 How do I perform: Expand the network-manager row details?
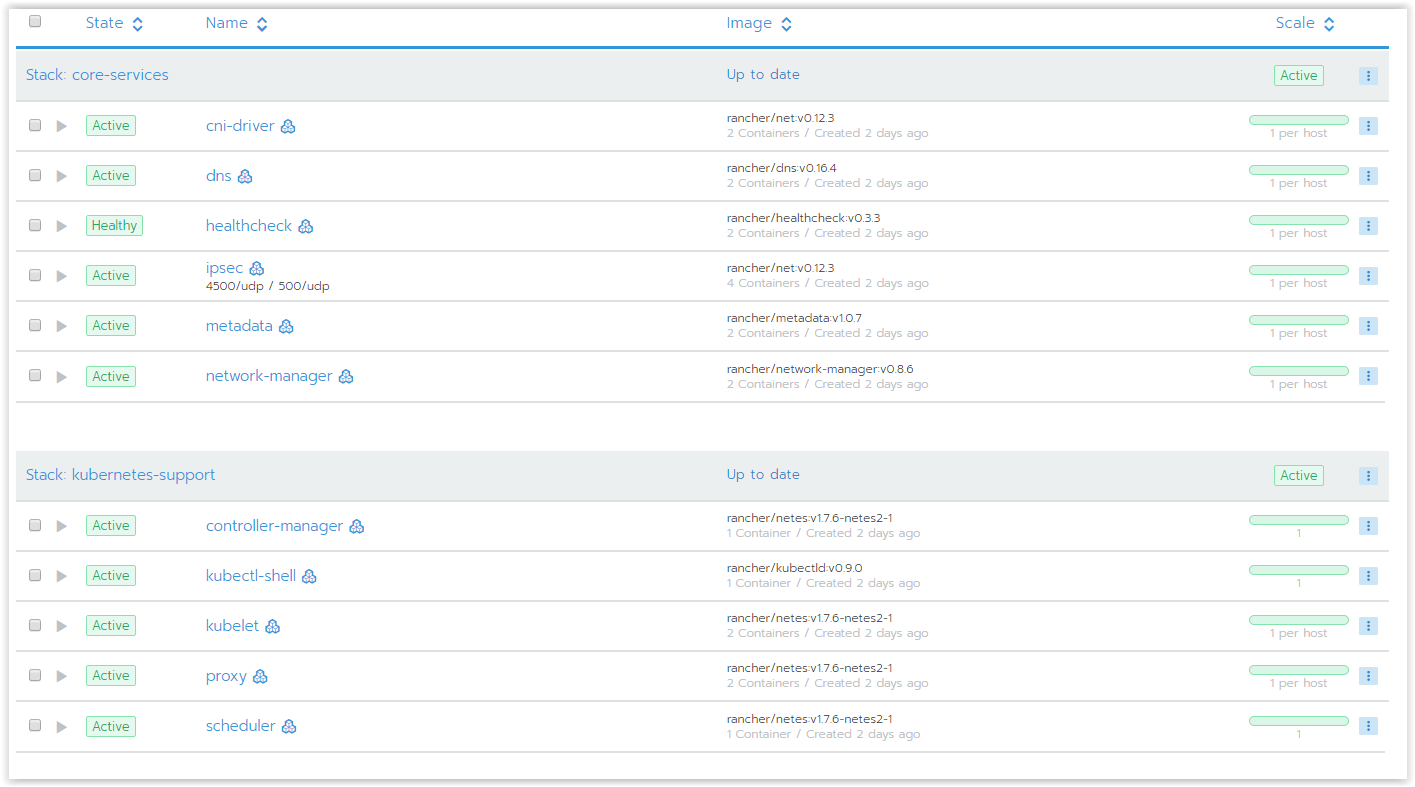pyautogui.click(x=62, y=376)
